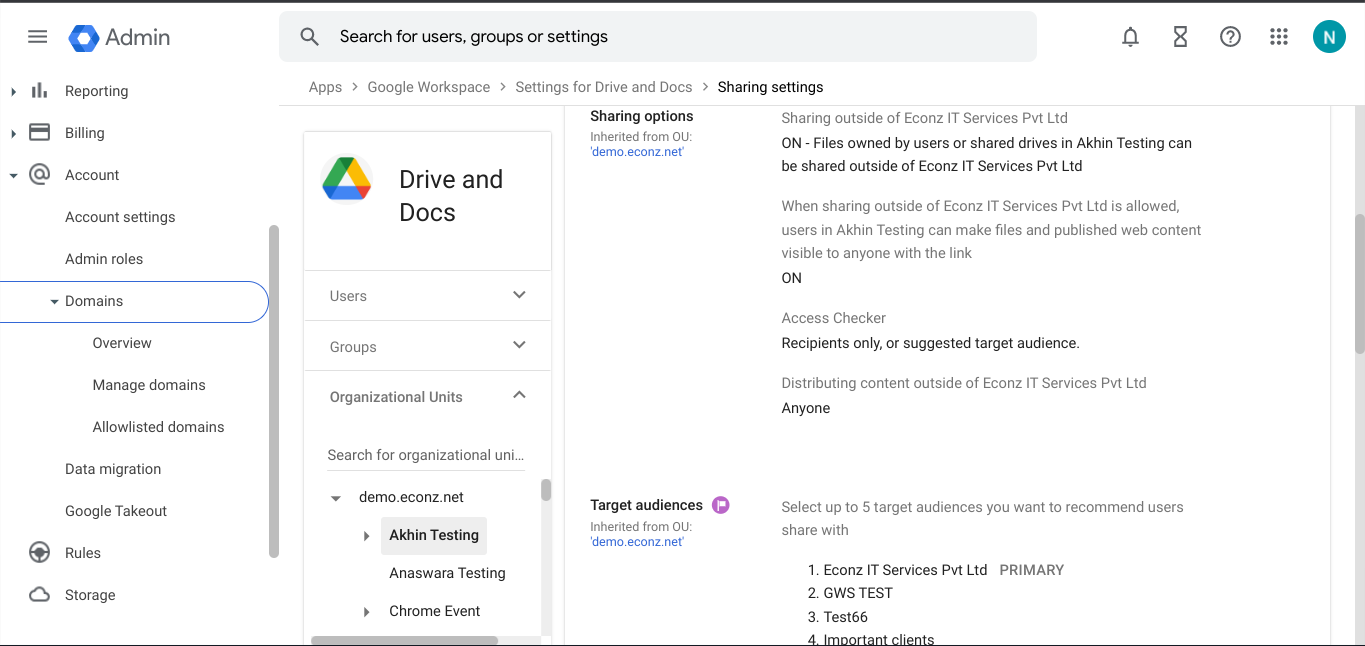
Task: Click the Test66 audience entry
Action: click(845, 617)
